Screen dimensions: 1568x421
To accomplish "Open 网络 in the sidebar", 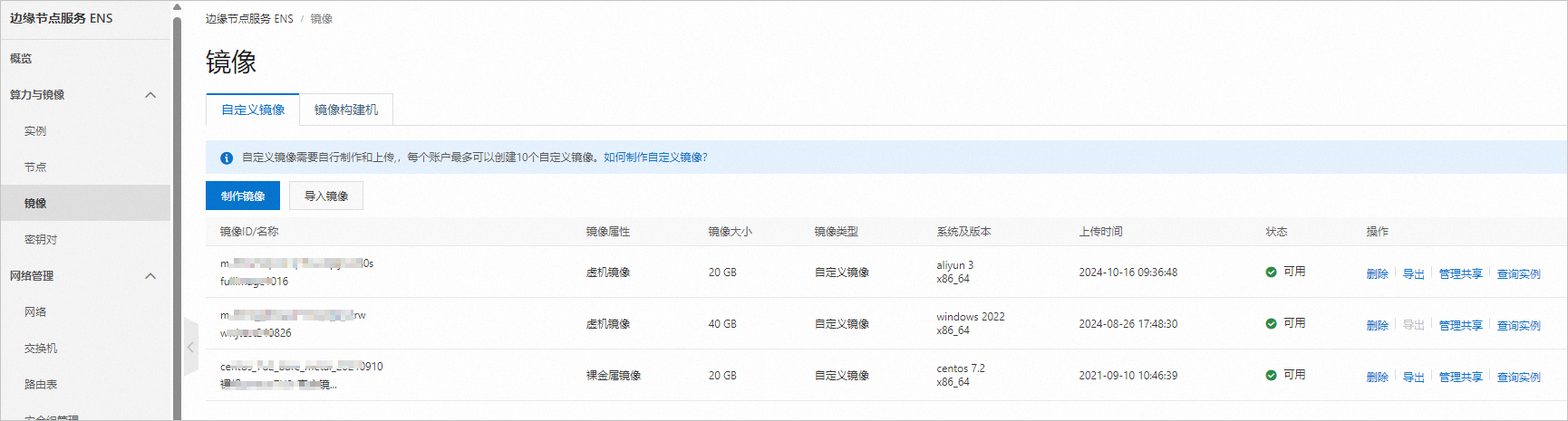I will click(x=35, y=311).
